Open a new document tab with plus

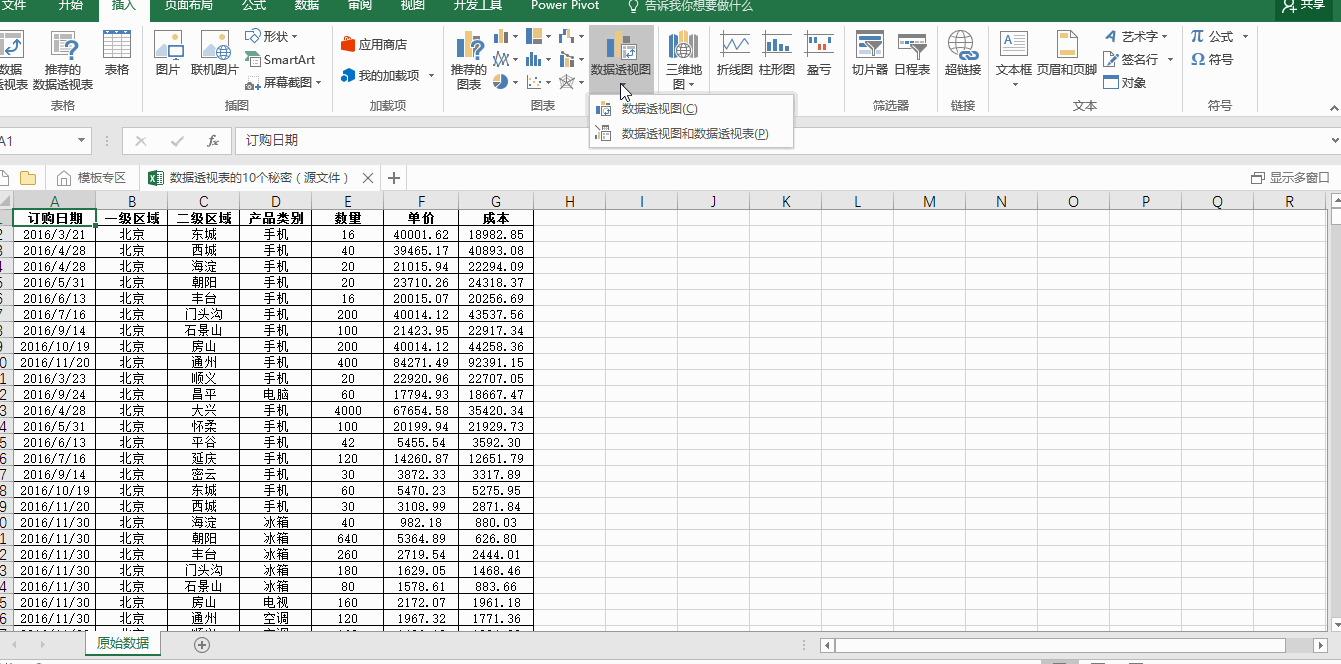394,178
